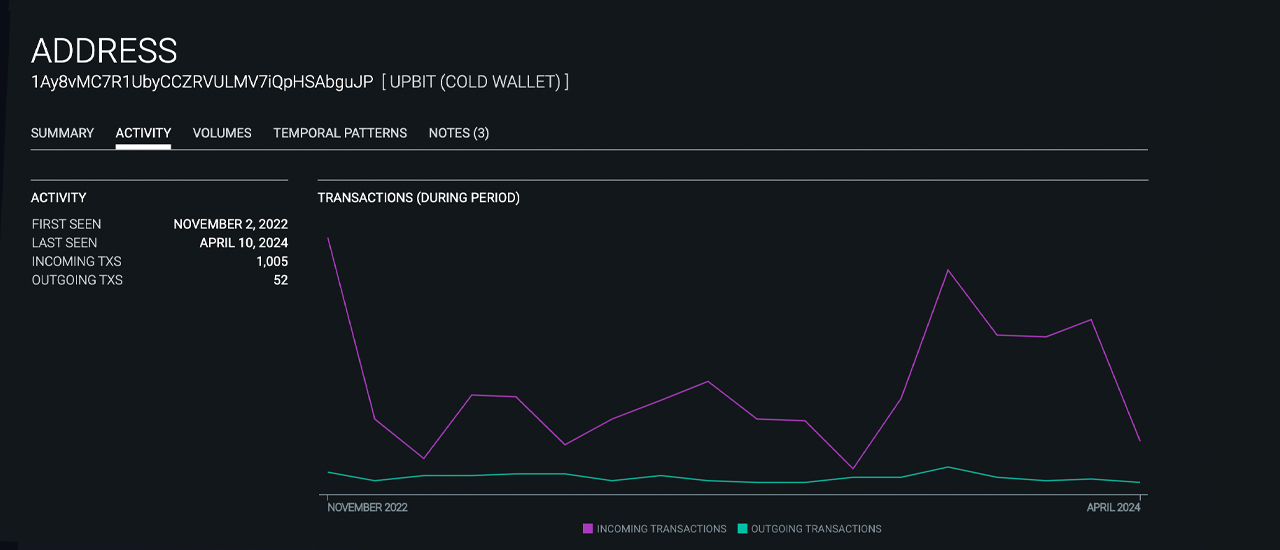The image size is (1280, 550).
Task: Click the Upbit (Cold Wallet) label
Action: pos(475,82)
